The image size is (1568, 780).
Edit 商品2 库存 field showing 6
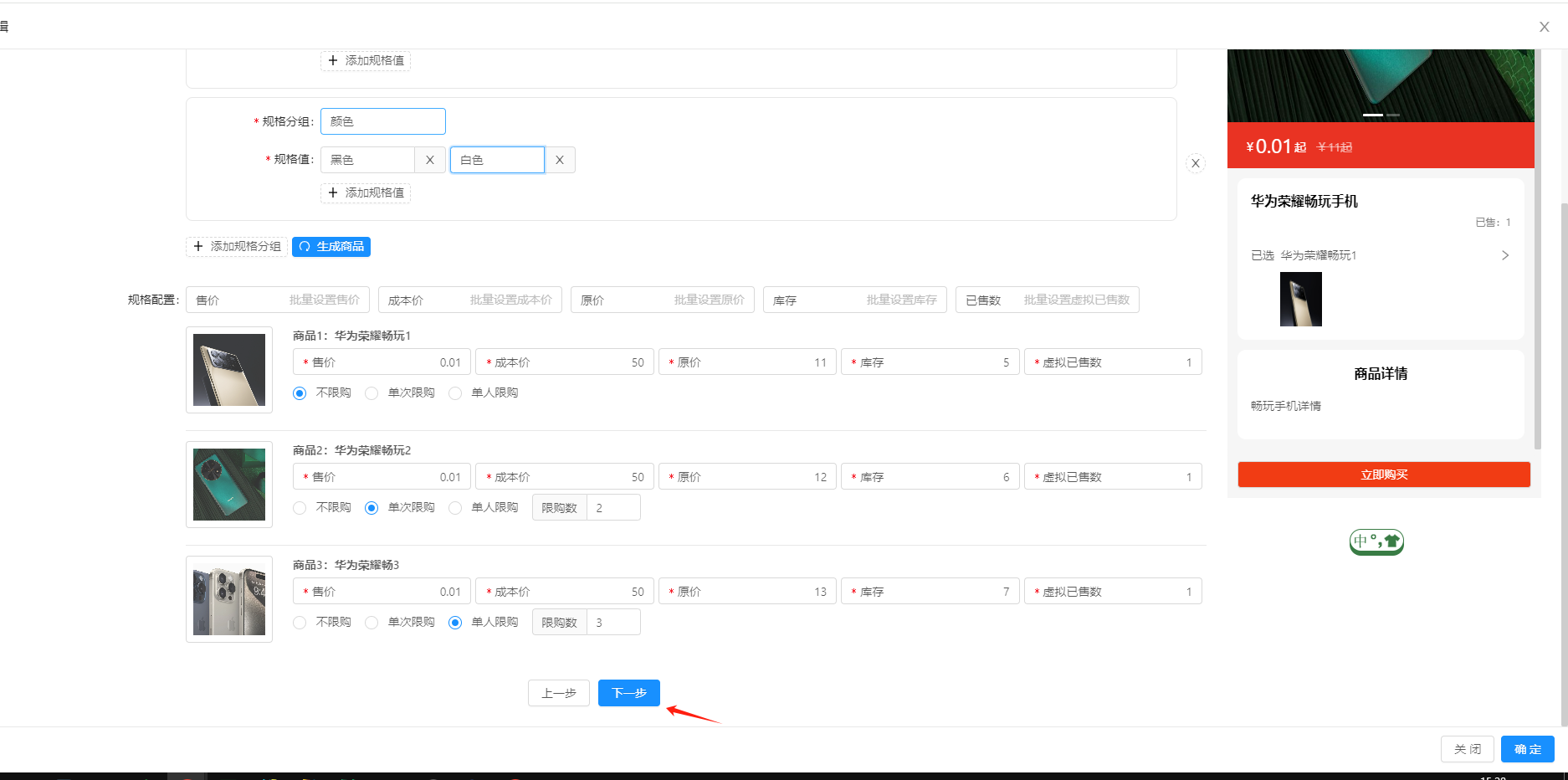930,477
